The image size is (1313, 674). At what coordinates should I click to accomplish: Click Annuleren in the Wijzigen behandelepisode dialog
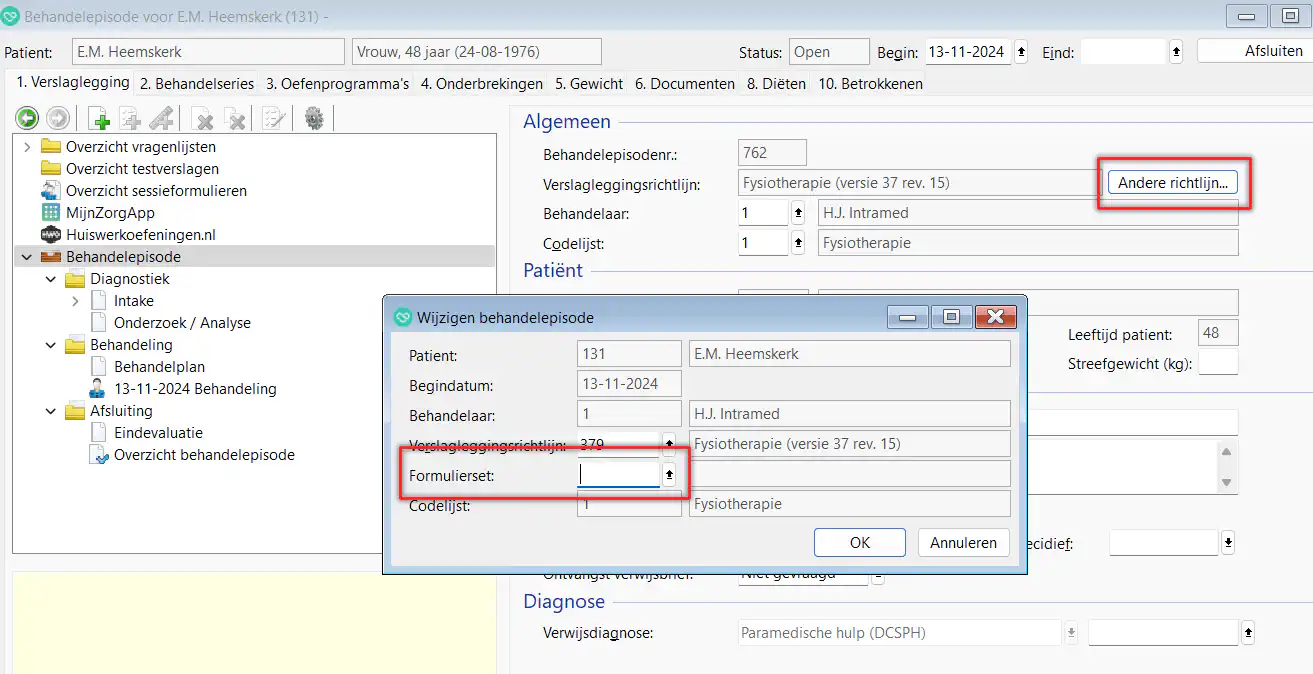[x=964, y=543]
